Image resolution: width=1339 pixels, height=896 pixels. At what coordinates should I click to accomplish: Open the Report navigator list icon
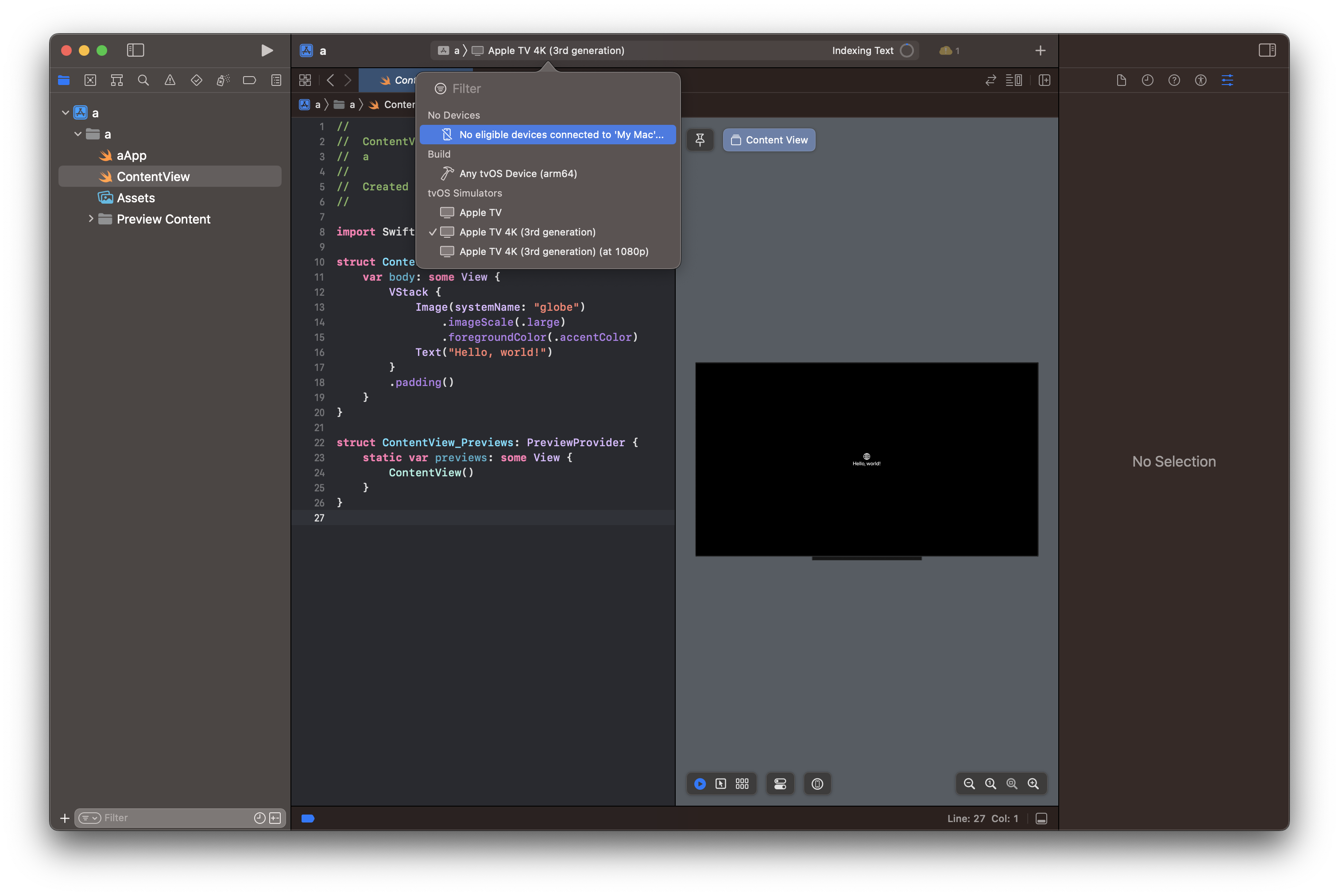point(276,80)
